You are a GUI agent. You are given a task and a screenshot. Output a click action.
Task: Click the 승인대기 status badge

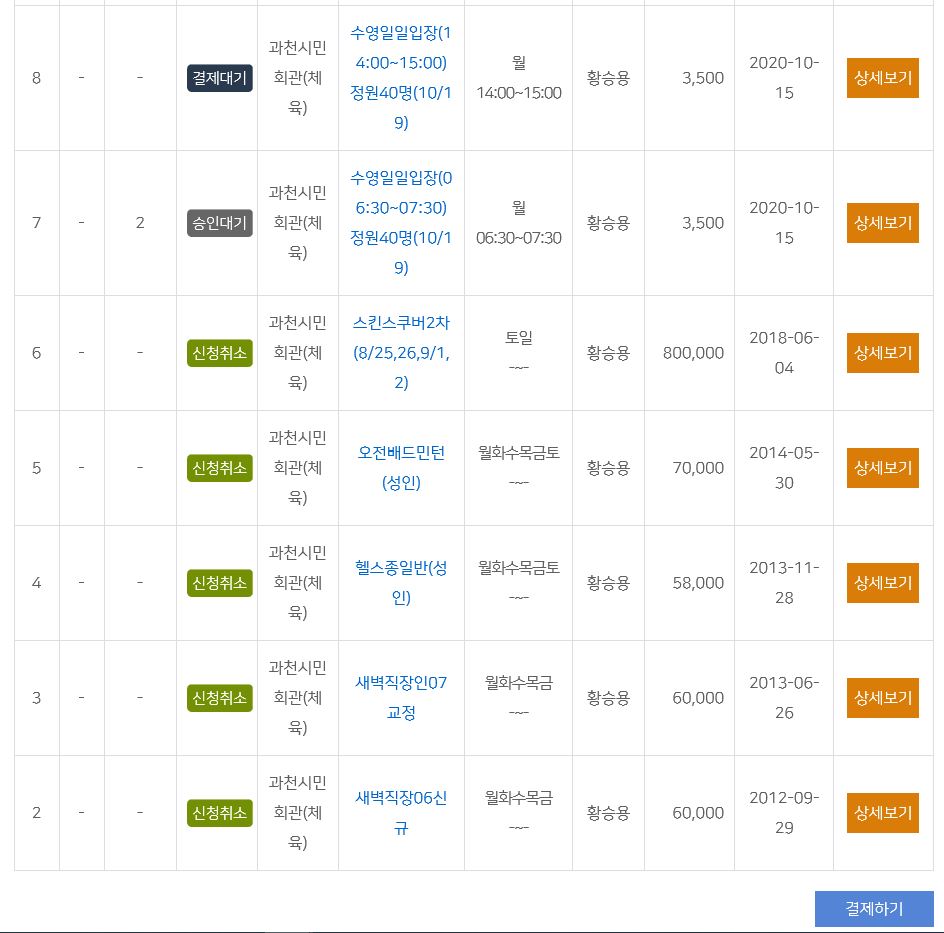tap(219, 223)
